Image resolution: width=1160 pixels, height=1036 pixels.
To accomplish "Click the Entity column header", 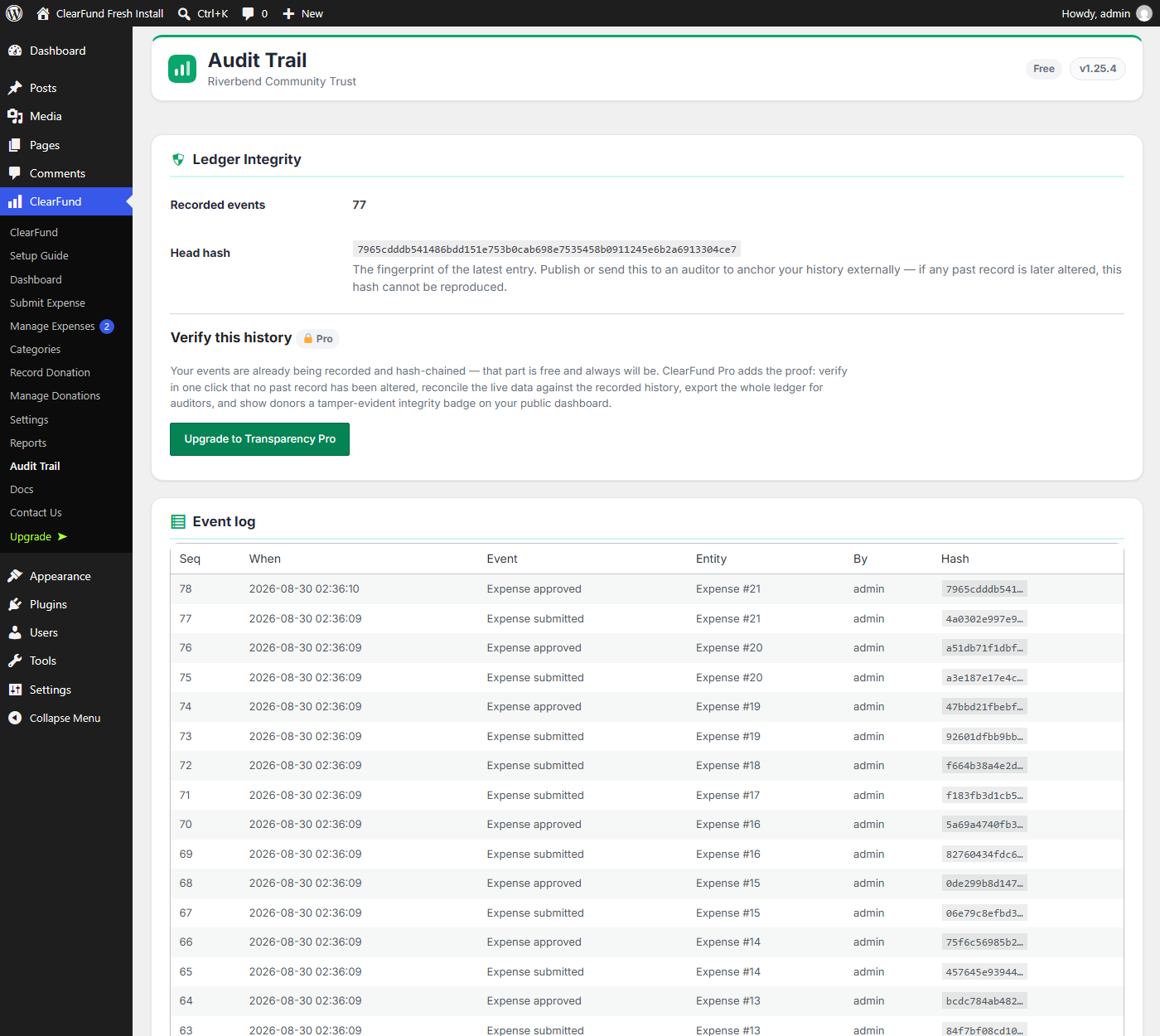I will [x=711, y=559].
